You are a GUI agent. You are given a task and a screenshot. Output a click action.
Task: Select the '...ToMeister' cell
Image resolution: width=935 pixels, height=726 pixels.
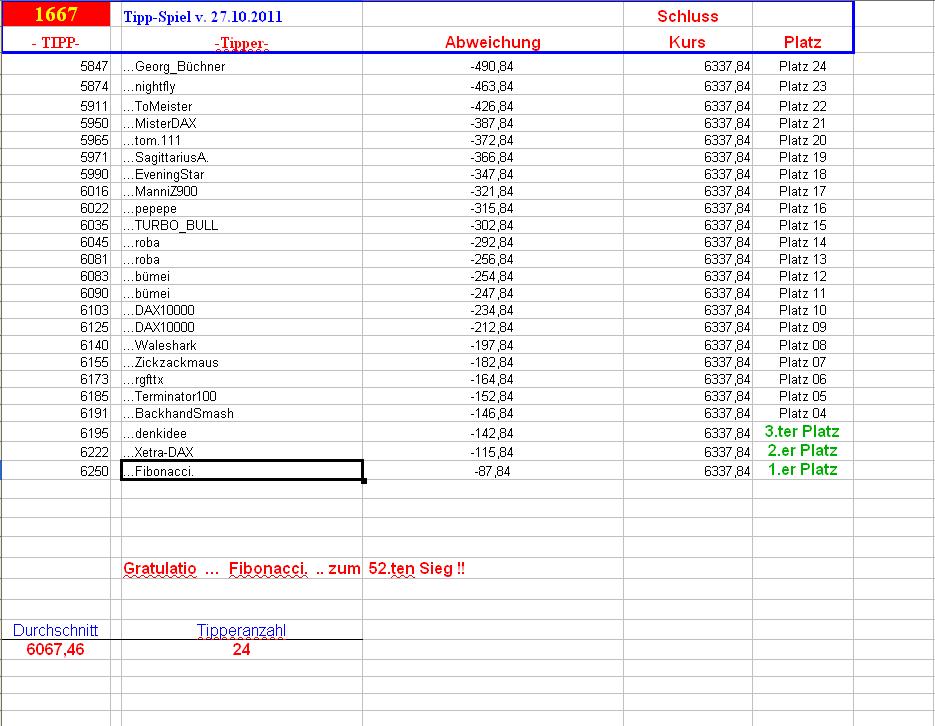[x=242, y=106]
